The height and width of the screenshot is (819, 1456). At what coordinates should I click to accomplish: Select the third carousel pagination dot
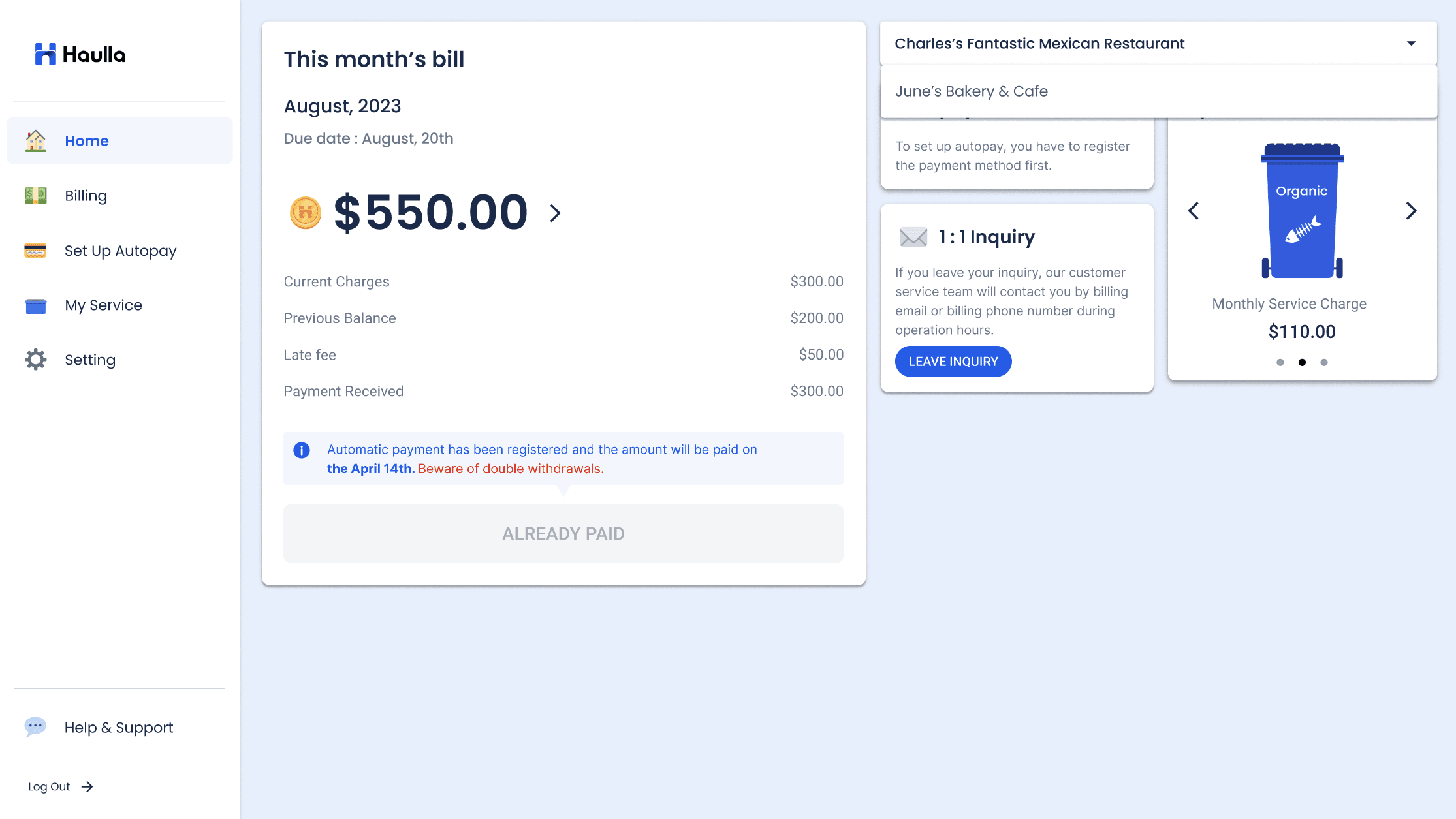coord(1324,362)
